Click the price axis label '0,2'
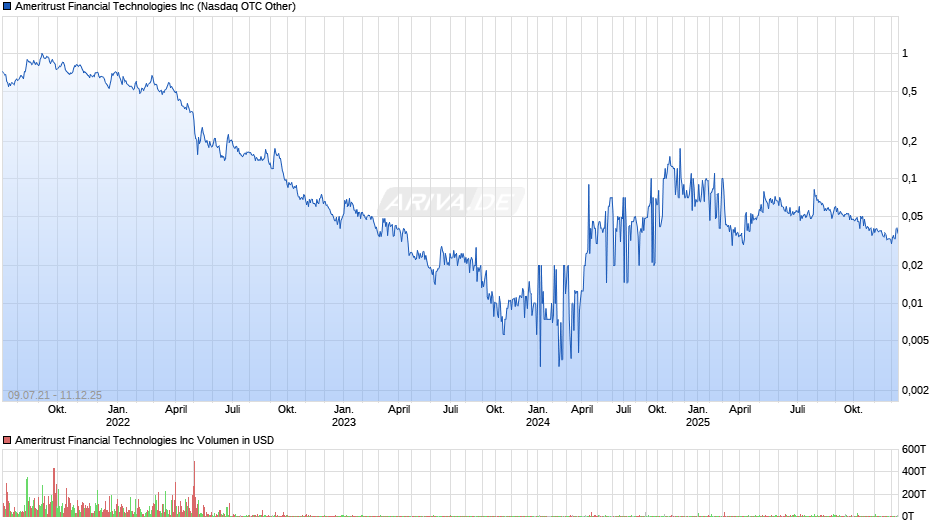This screenshot has width=940, height=526. pyautogui.click(x=909, y=142)
